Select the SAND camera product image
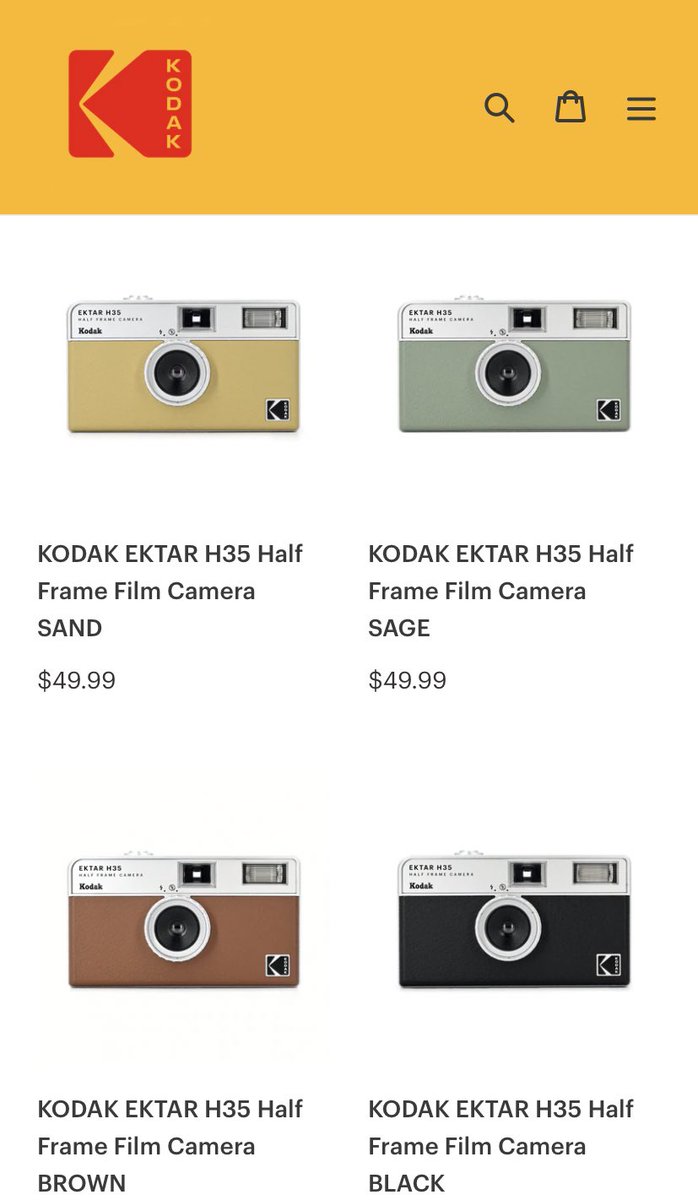Image resolution: width=698 pixels, height=1200 pixels. tap(184, 366)
